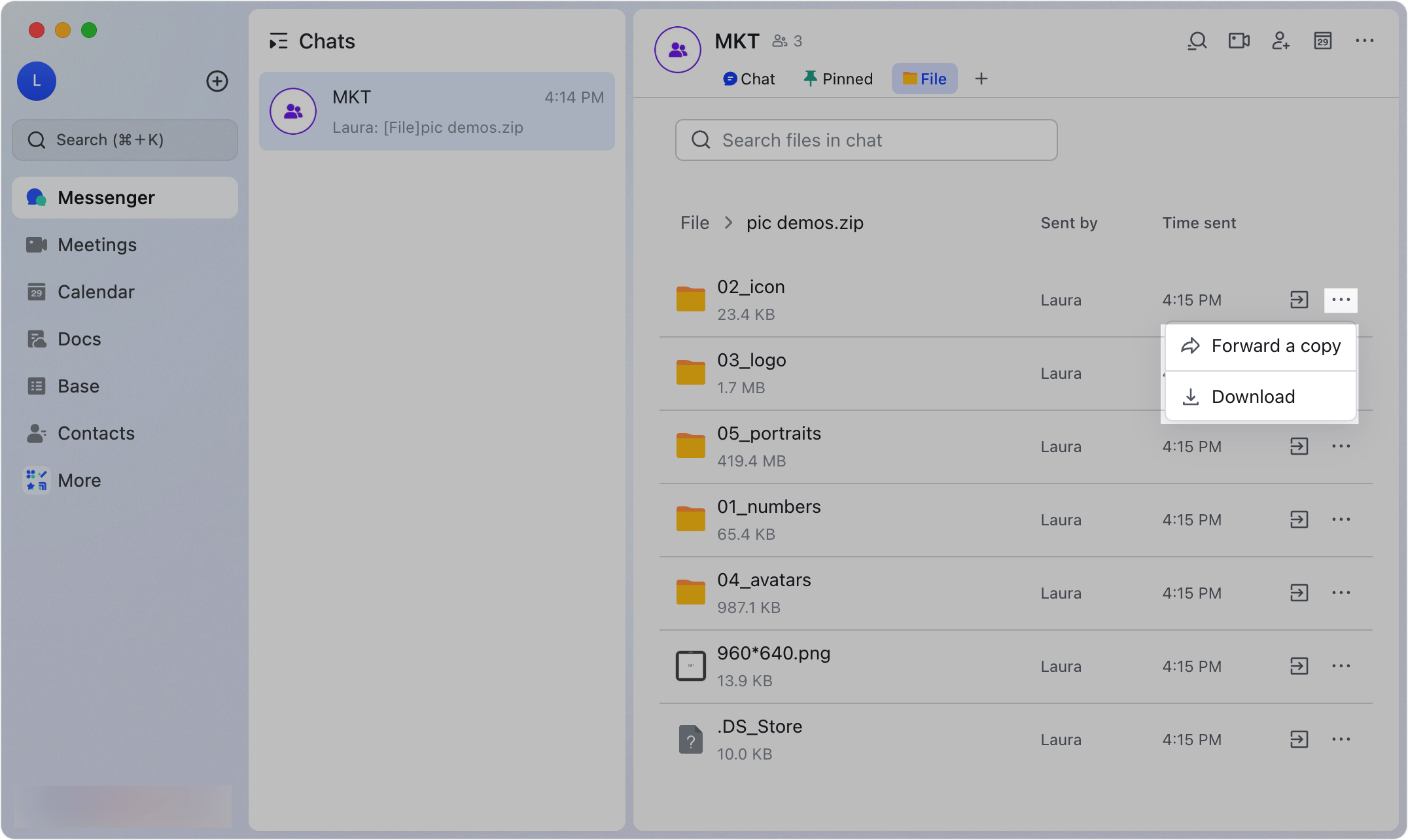Viewport: 1408px width, 840px height.
Task: Open Docs from the sidebar
Action: pos(81,339)
